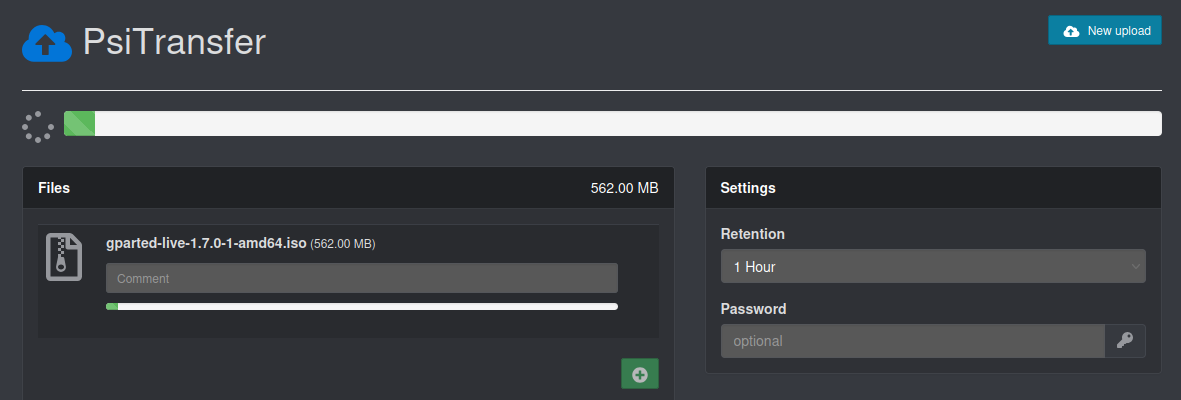Open the Retention dropdown showing 1 Hour
Image resolution: width=1181 pixels, height=400 pixels.
click(x=920, y=267)
